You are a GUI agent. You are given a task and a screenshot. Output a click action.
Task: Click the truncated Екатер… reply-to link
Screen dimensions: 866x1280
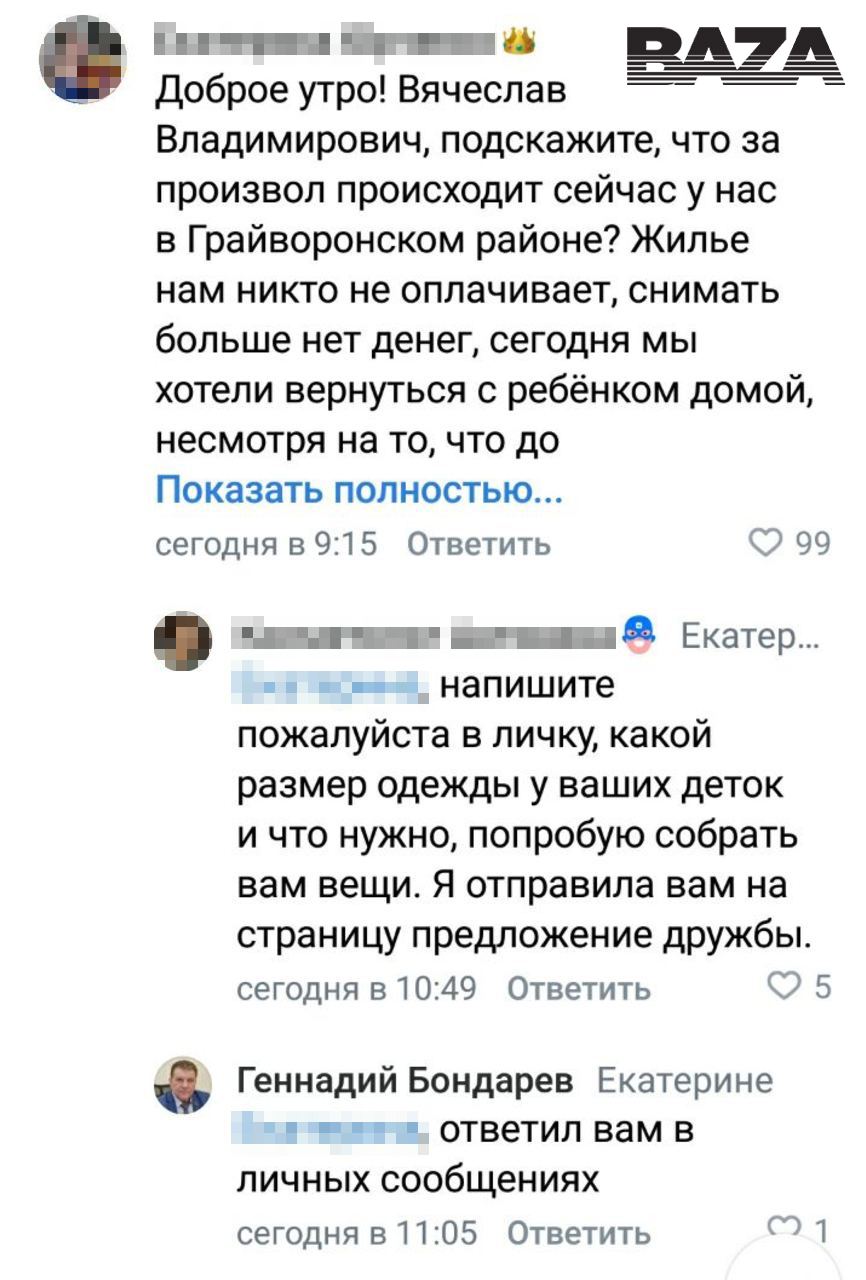(x=749, y=636)
